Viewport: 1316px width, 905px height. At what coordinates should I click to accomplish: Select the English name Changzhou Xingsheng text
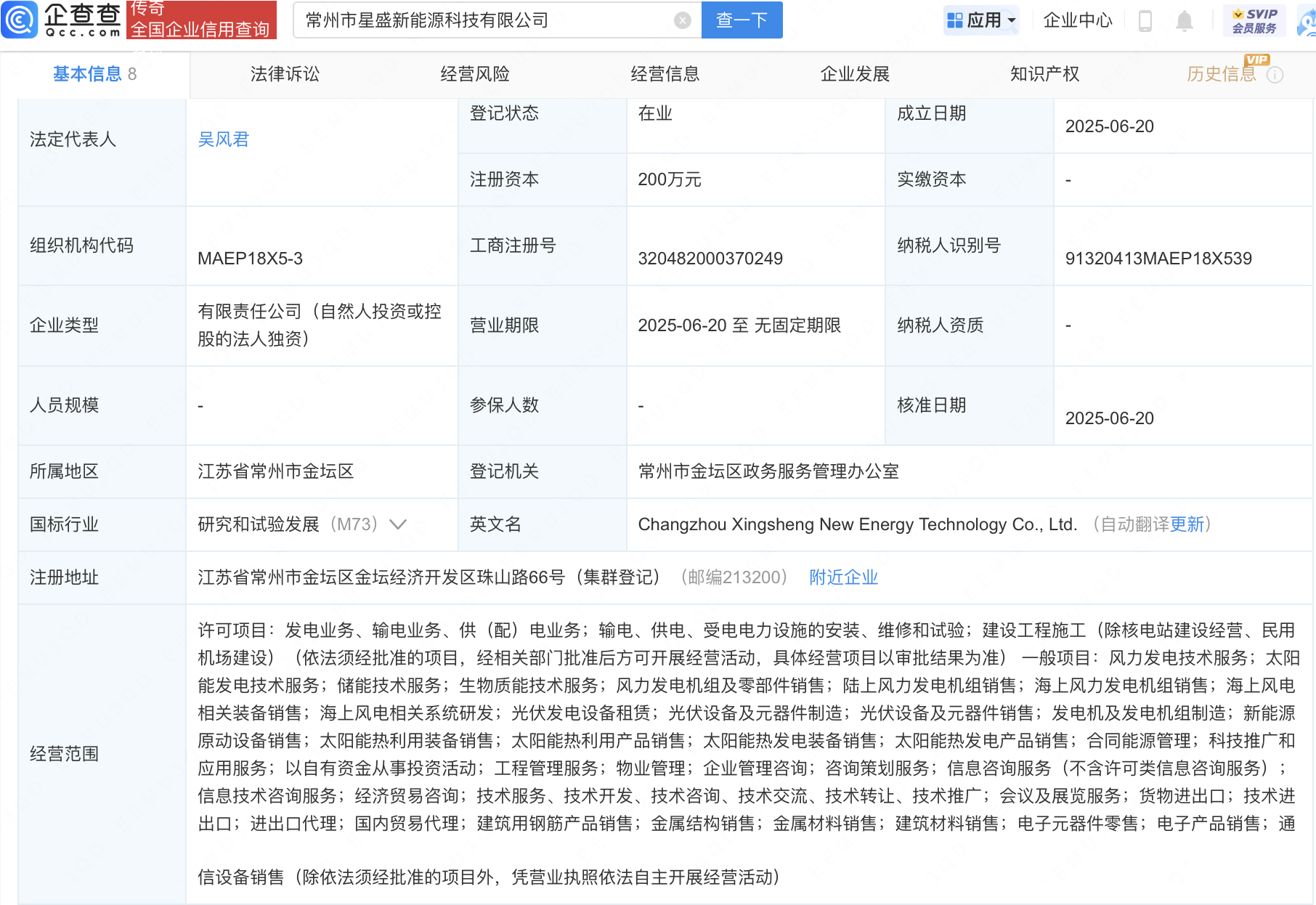point(858,524)
